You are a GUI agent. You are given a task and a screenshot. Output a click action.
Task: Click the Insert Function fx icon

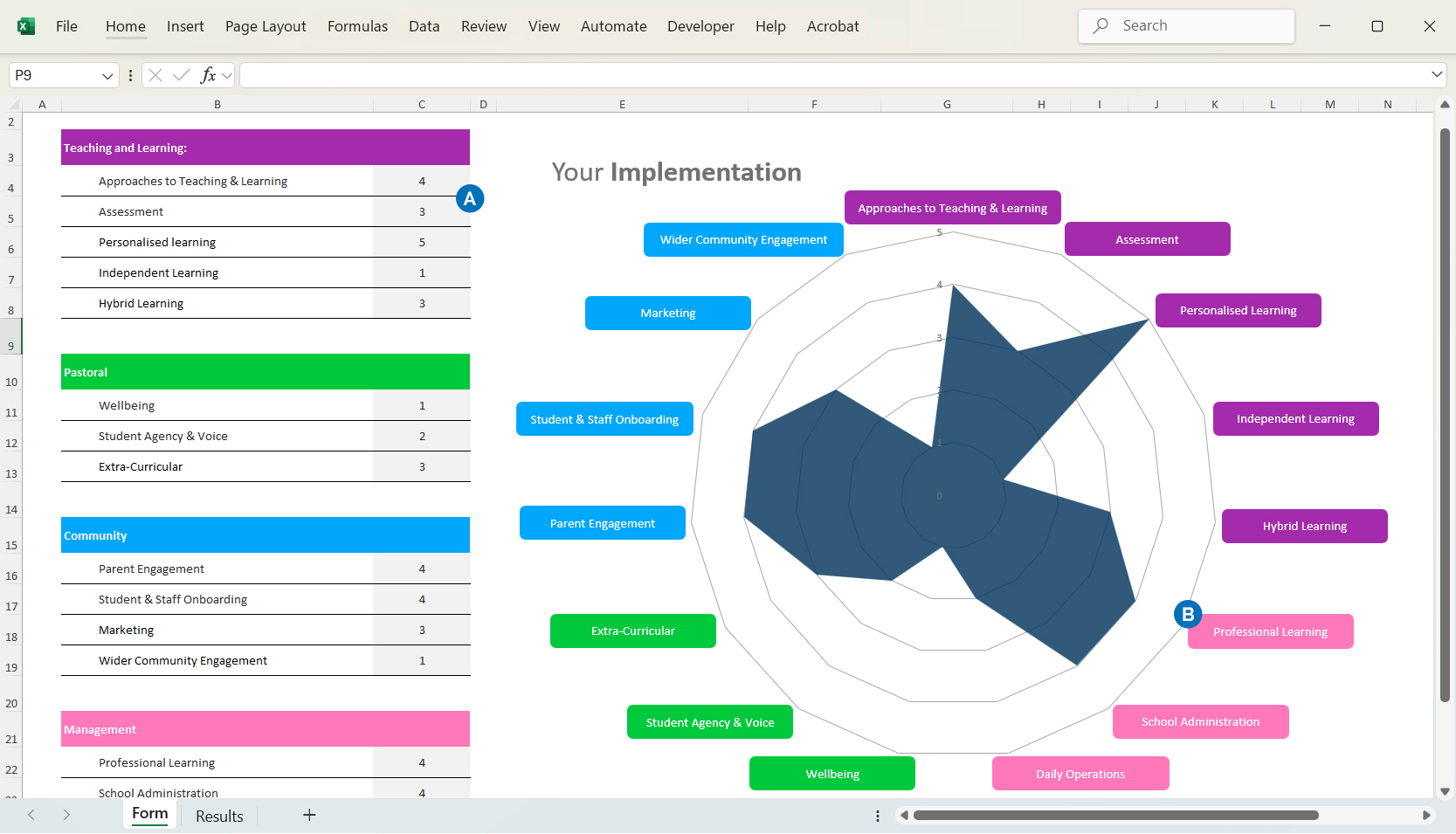[x=208, y=75]
